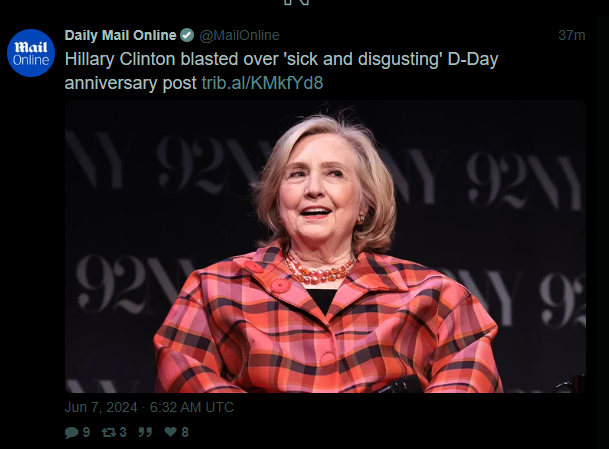The width and height of the screenshot is (609, 449).
Task: Open the Jun 7, 2024 date link
Action: click(x=101, y=407)
